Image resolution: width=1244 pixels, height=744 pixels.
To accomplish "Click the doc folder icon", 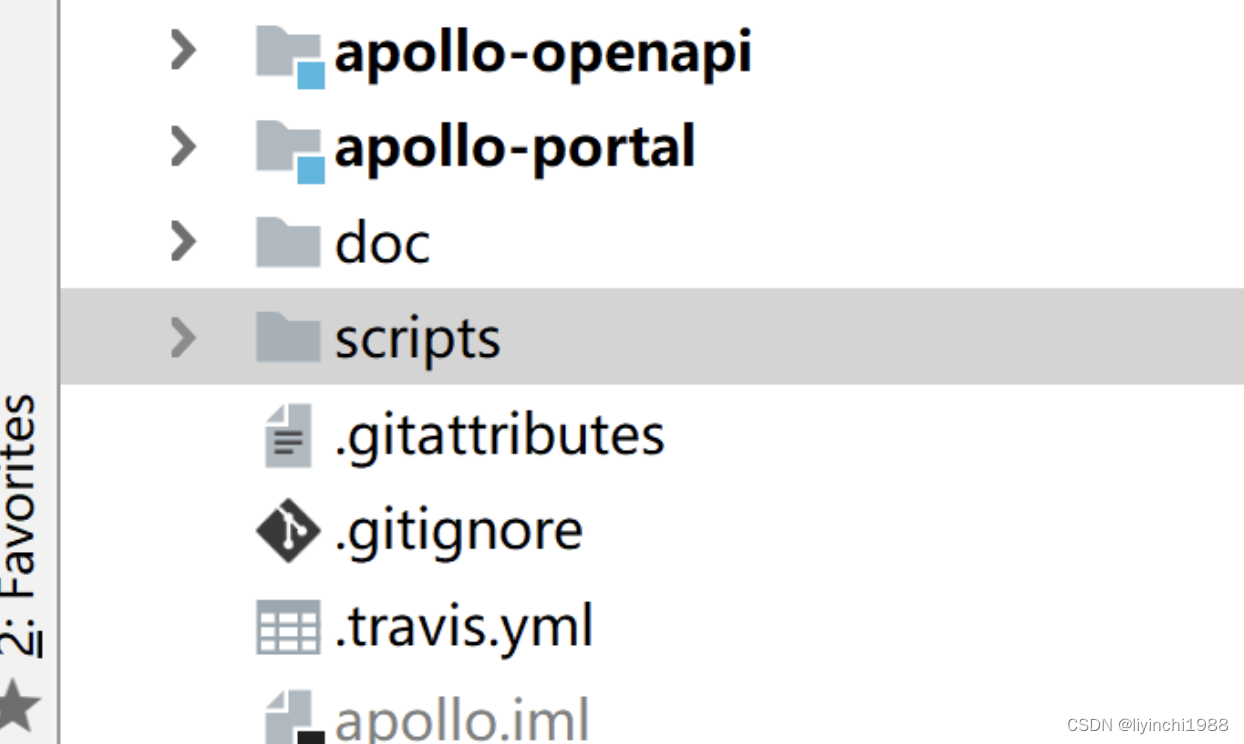I will (287, 240).
